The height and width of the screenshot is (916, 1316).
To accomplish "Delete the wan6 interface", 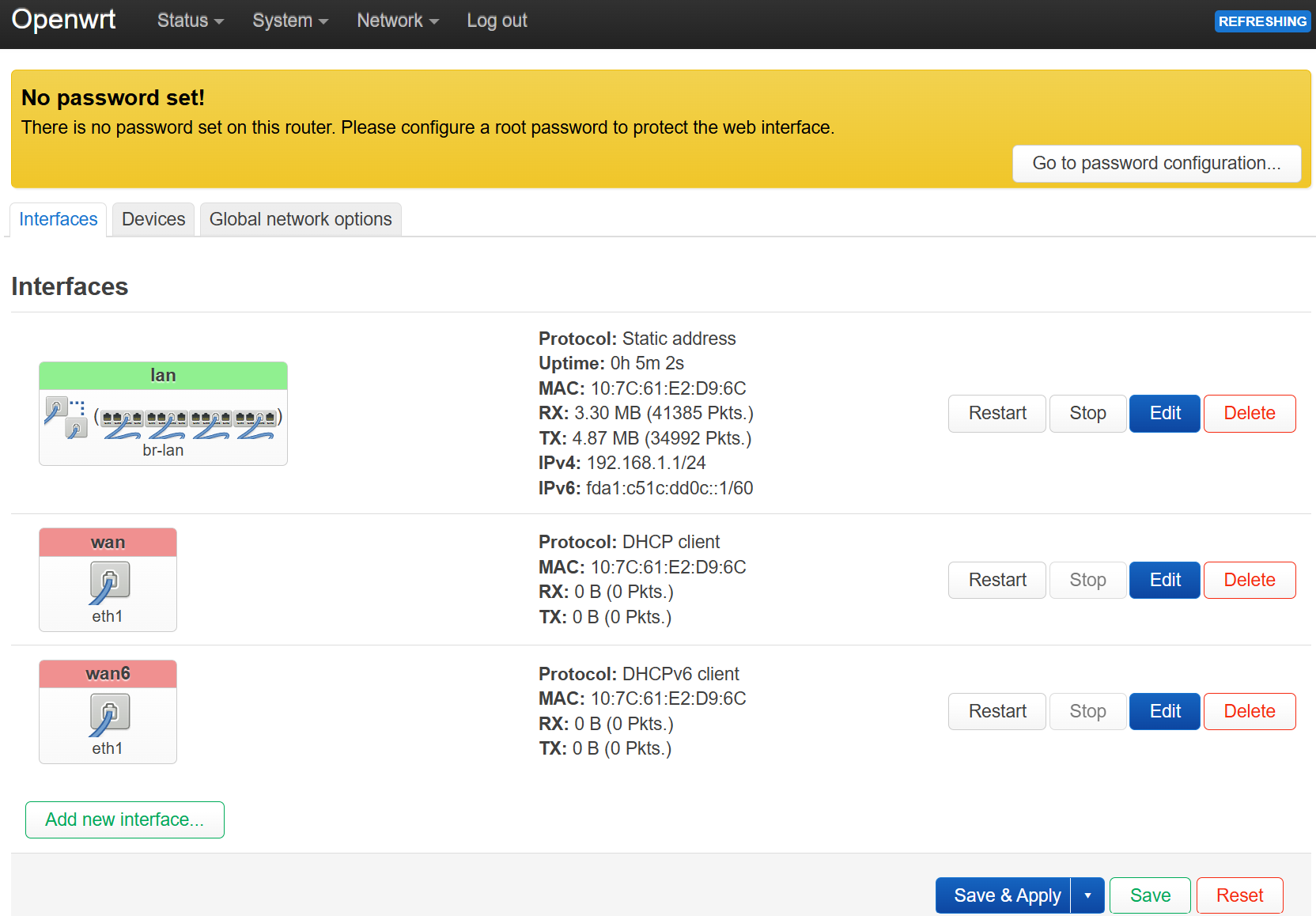I will (1249, 711).
